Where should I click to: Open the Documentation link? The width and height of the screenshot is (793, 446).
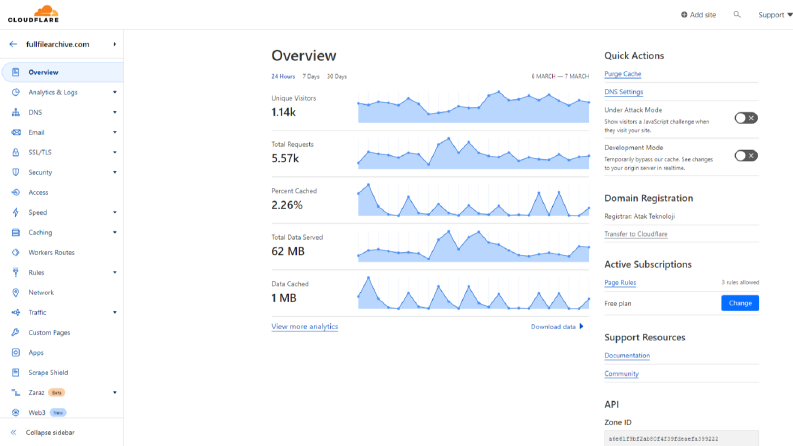627,355
